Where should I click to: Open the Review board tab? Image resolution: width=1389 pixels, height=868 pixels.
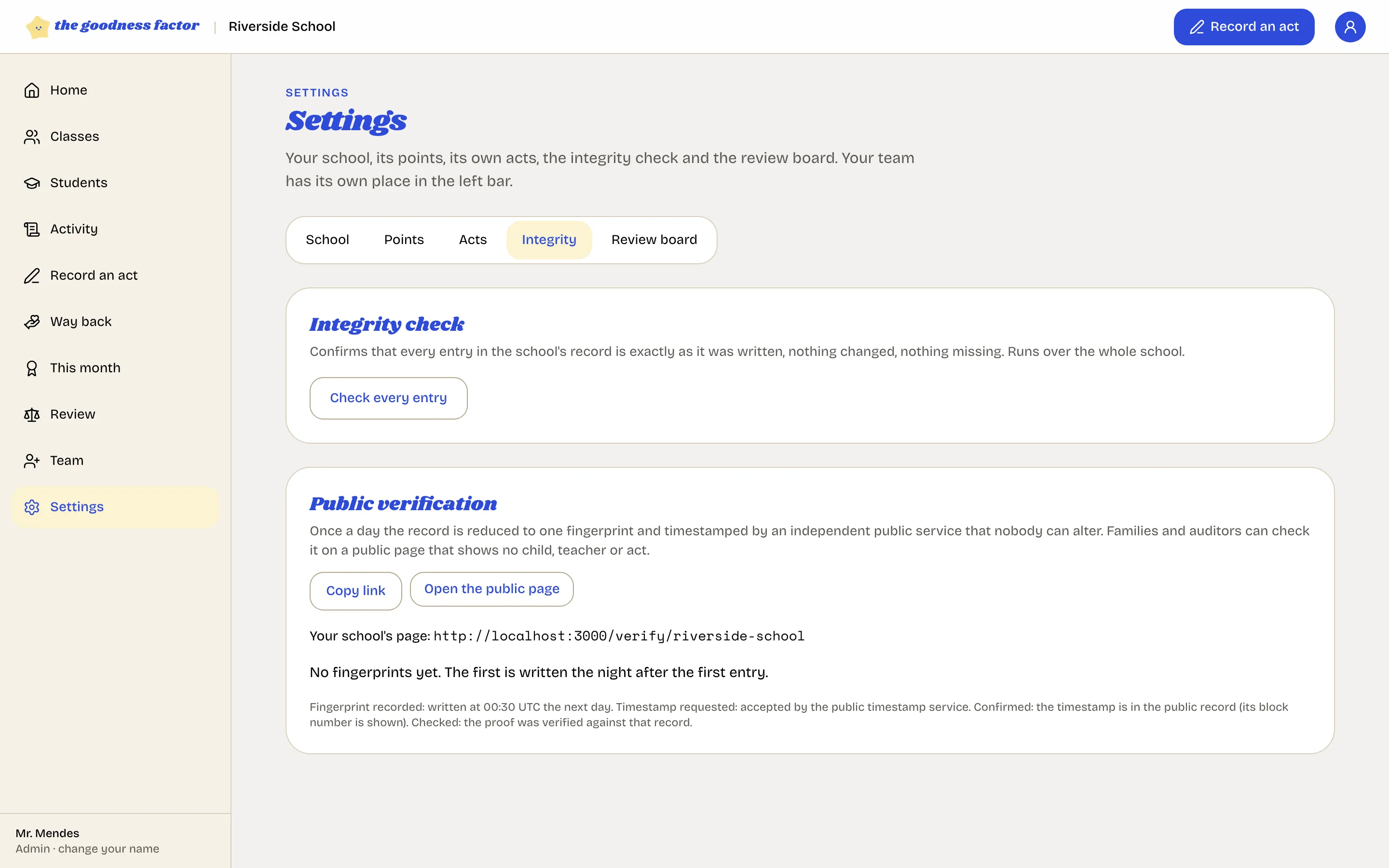click(x=654, y=240)
